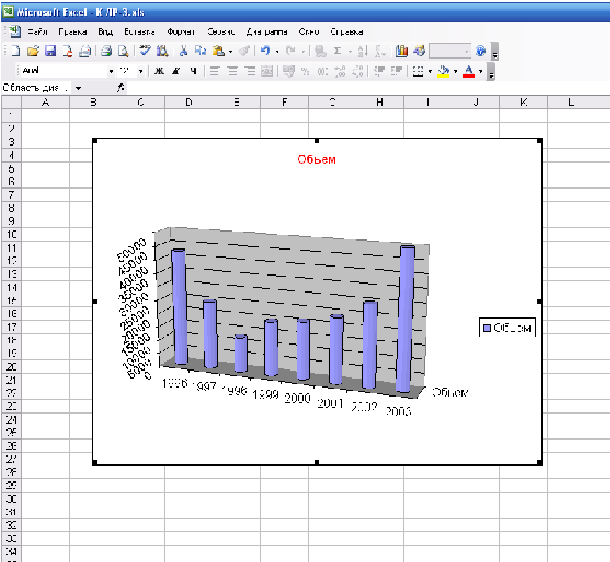
Task: Click Sort Ascending icon
Action: click(x=362, y=51)
